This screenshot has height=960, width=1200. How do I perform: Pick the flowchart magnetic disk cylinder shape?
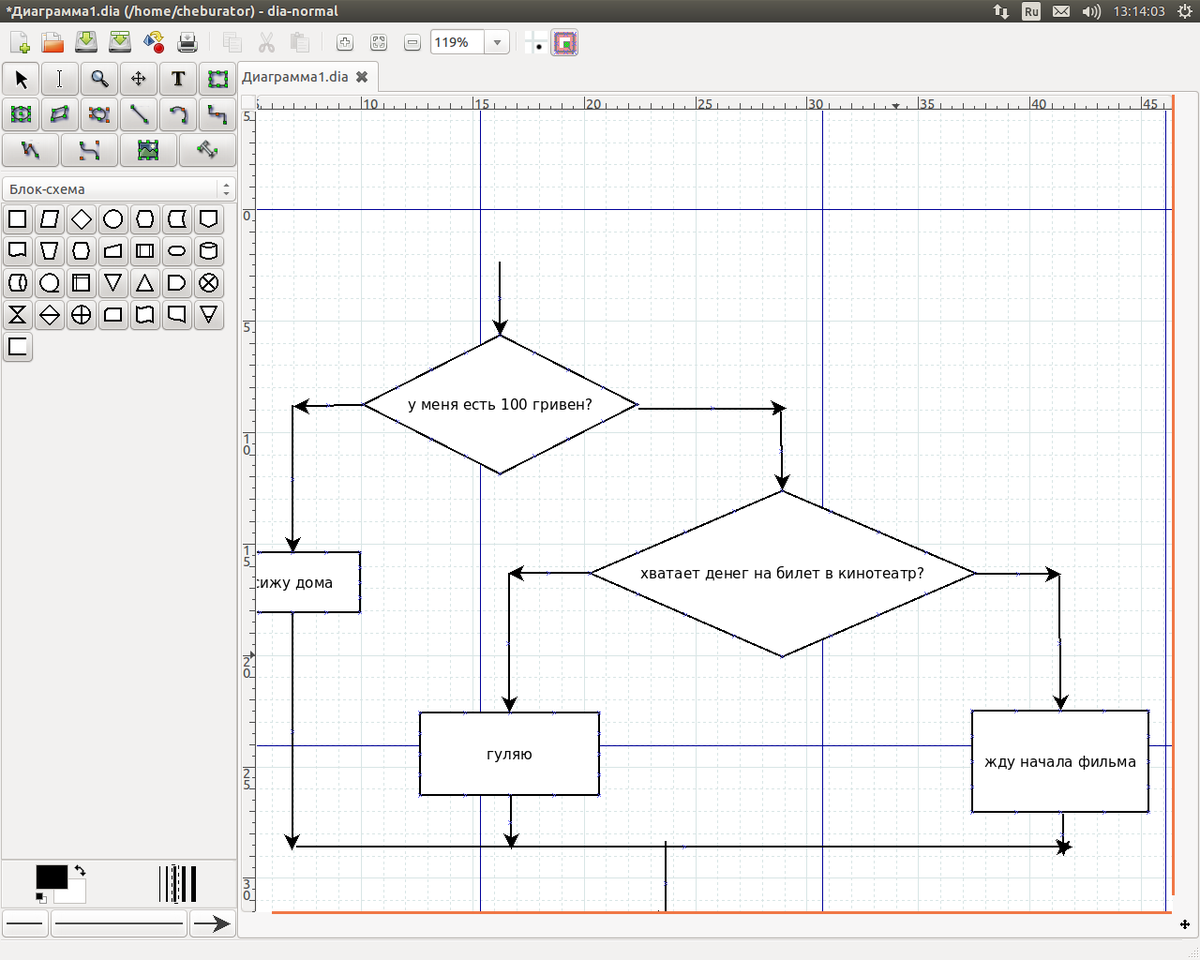pos(208,250)
